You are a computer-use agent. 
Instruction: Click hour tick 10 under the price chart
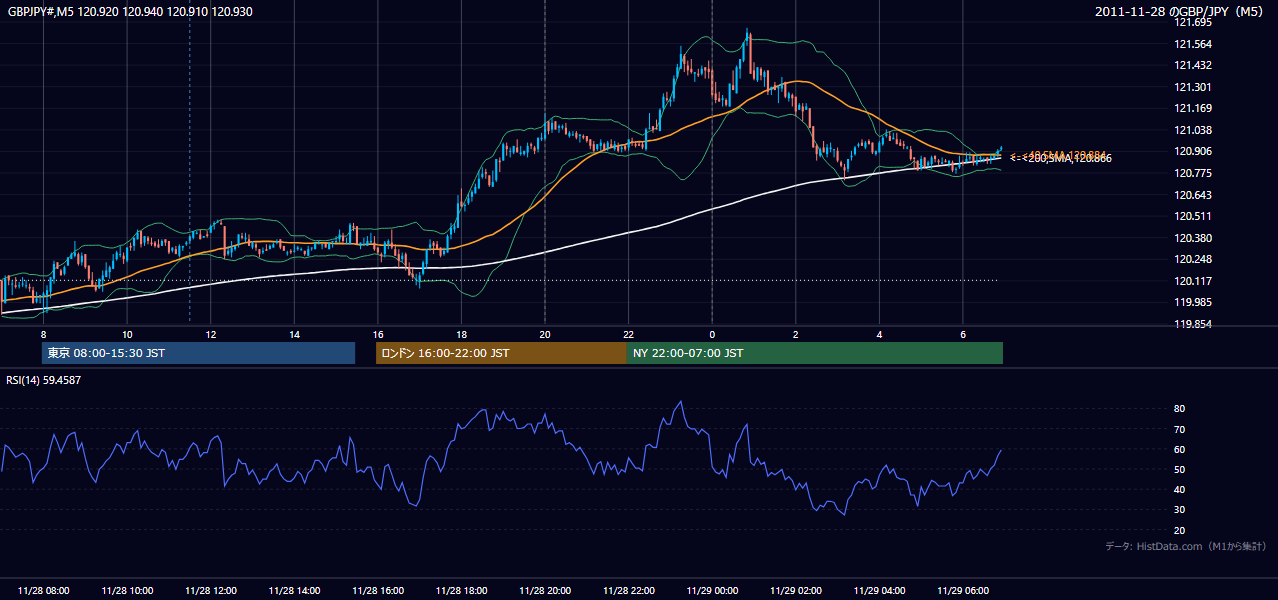(127, 334)
